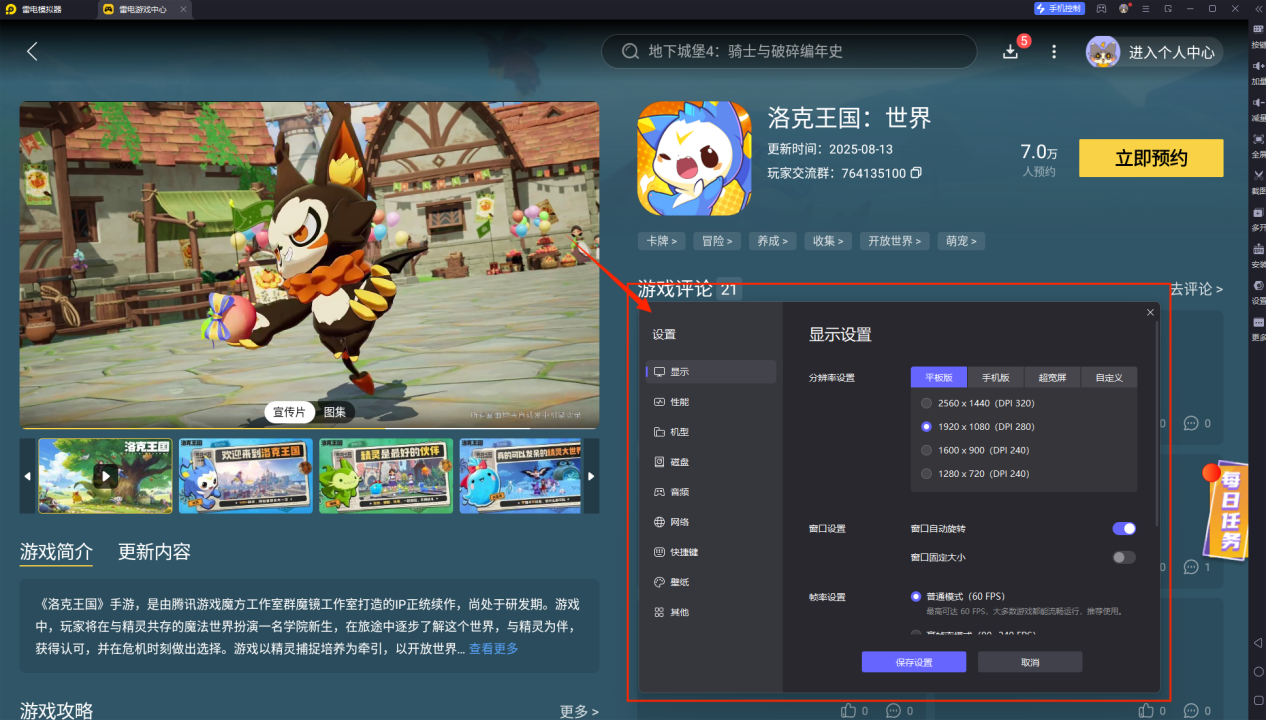Viewport: 1266px width, 720px height.
Task: Play the video on first thumbnail
Action: tap(105, 477)
